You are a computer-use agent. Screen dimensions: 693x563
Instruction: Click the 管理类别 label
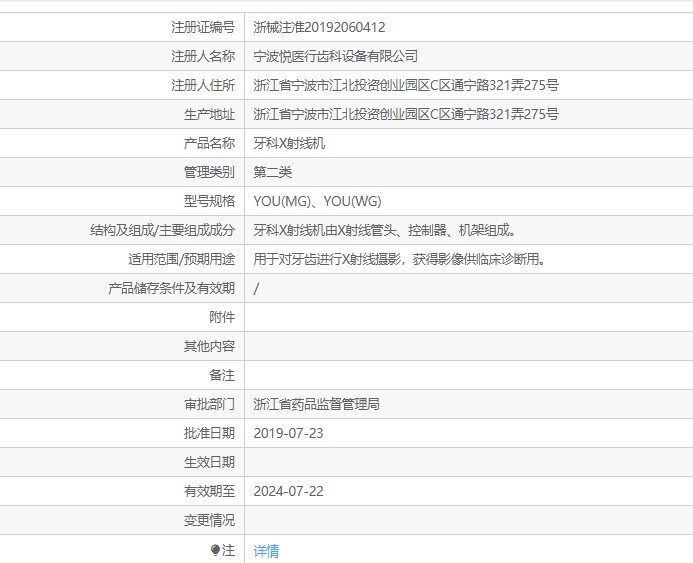pos(209,172)
